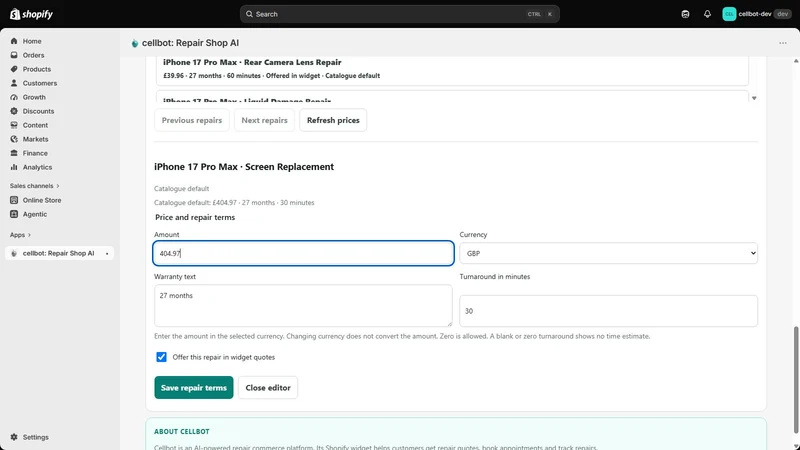Click the Shopify logo
Viewport: 800px width, 450px height.
click(x=31, y=14)
